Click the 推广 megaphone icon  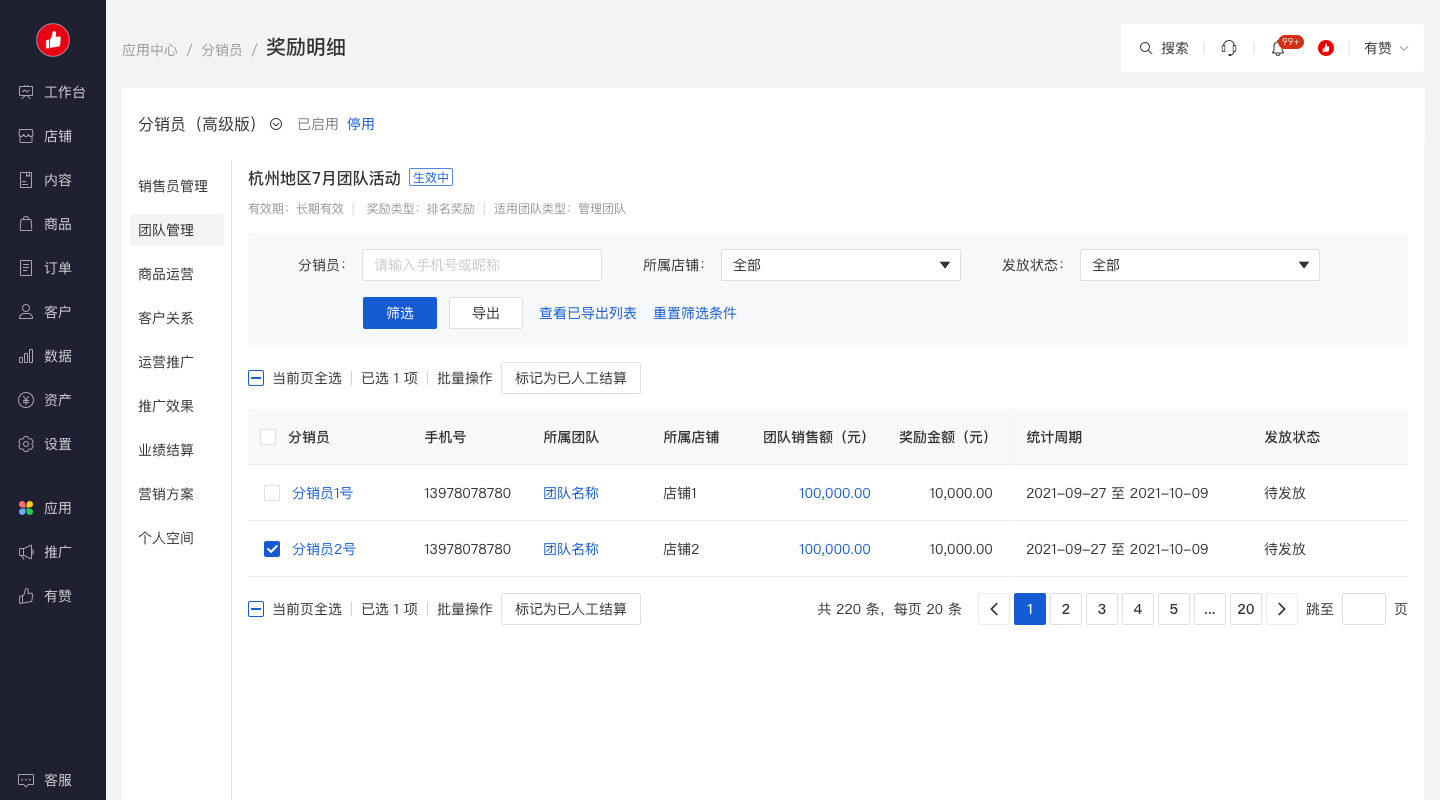26,552
